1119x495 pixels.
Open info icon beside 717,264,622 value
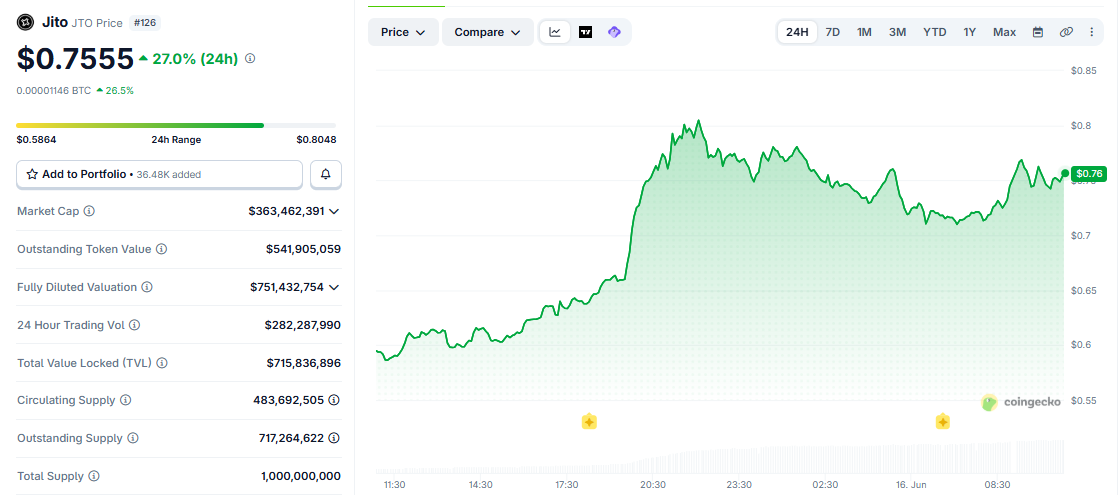[333, 438]
